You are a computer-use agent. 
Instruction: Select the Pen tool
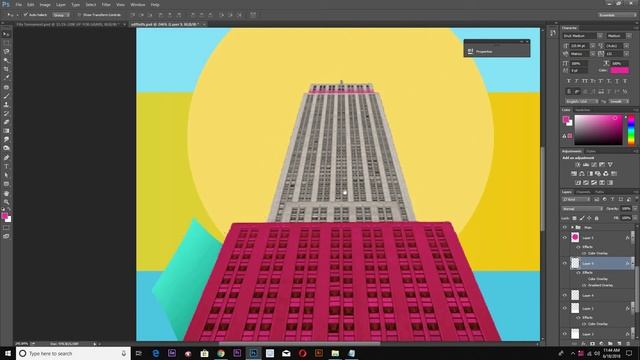point(6,158)
